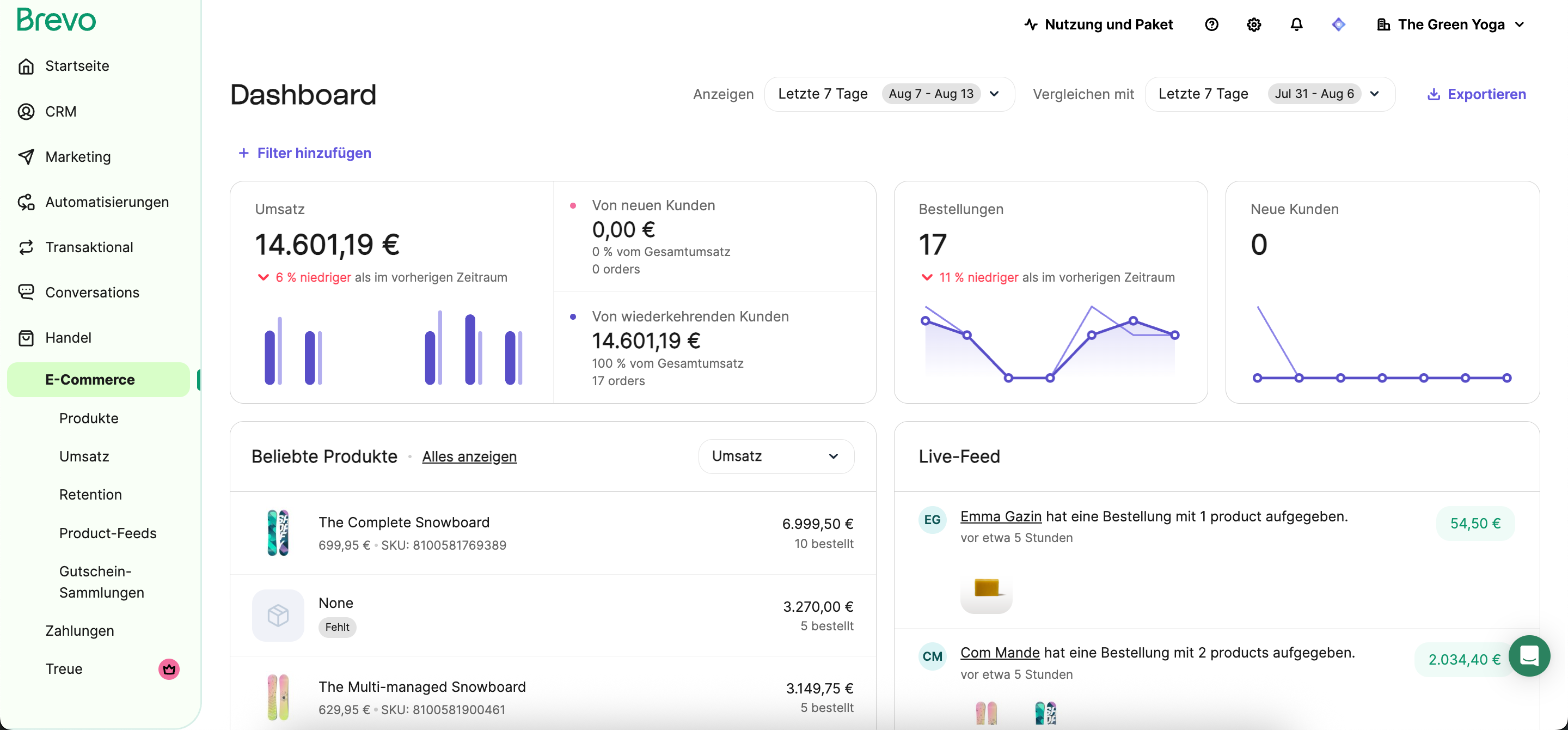This screenshot has height=730, width=1568.
Task: Open settings via the gear icon
Action: point(1253,25)
